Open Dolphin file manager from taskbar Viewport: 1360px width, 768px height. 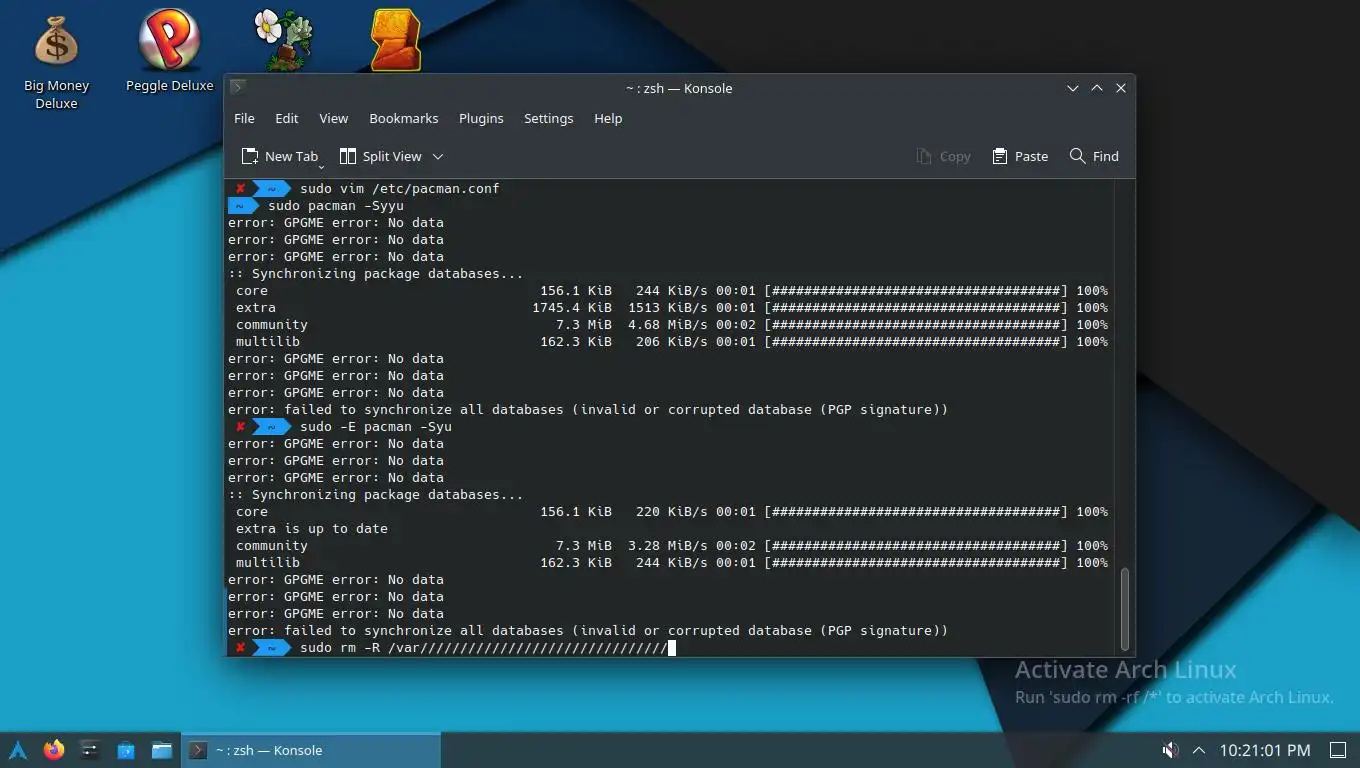point(162,750)
